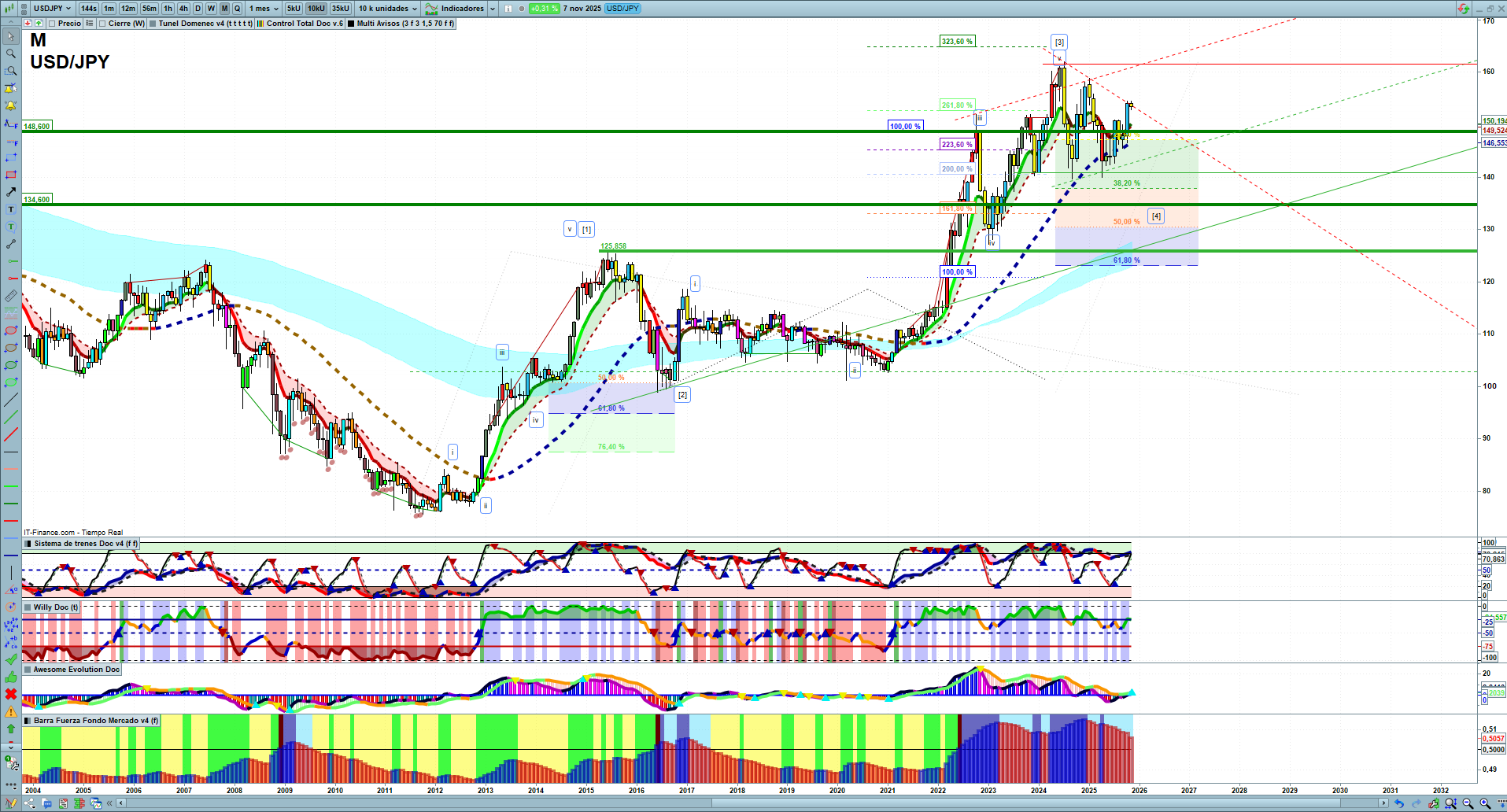Image resolution: width=1507 pixels, height=812 pixels.
Task: Toggle the 35kU units view button
Action: 341,9
